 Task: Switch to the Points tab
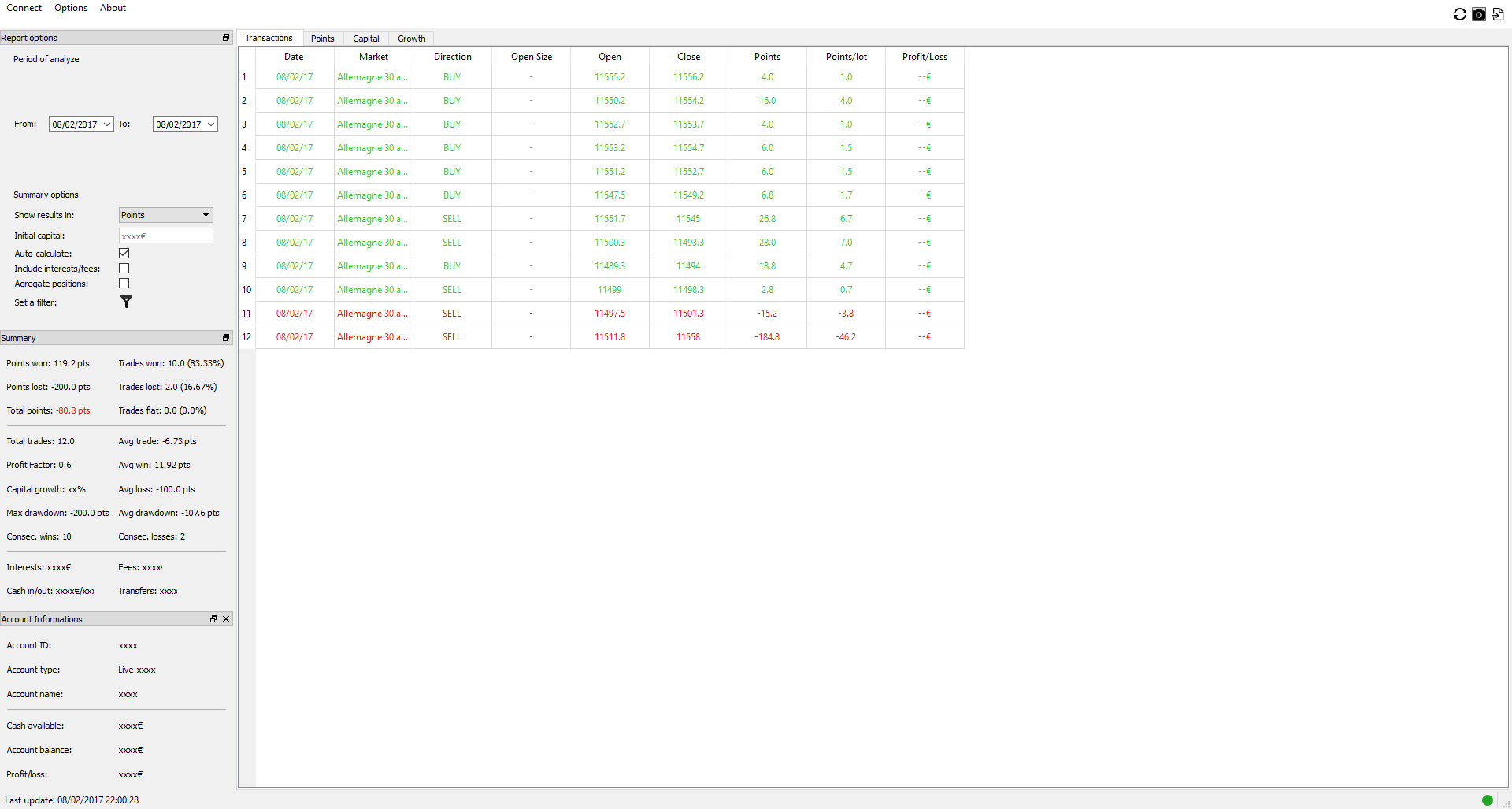[323, 39]
